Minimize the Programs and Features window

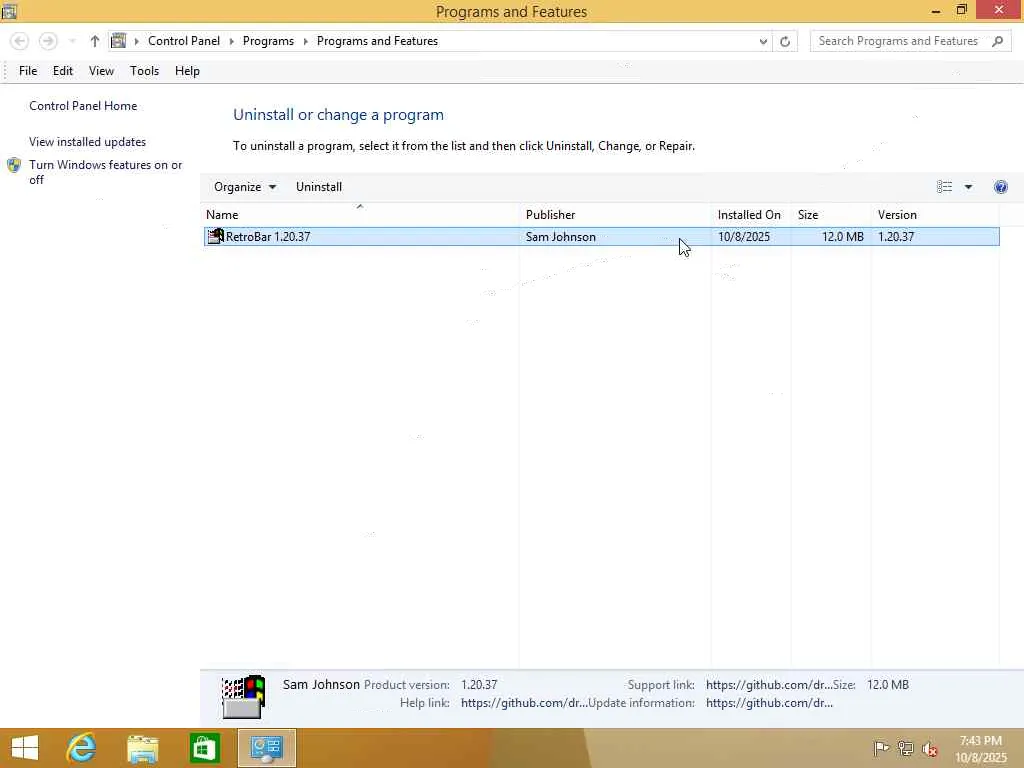(936, 11)
